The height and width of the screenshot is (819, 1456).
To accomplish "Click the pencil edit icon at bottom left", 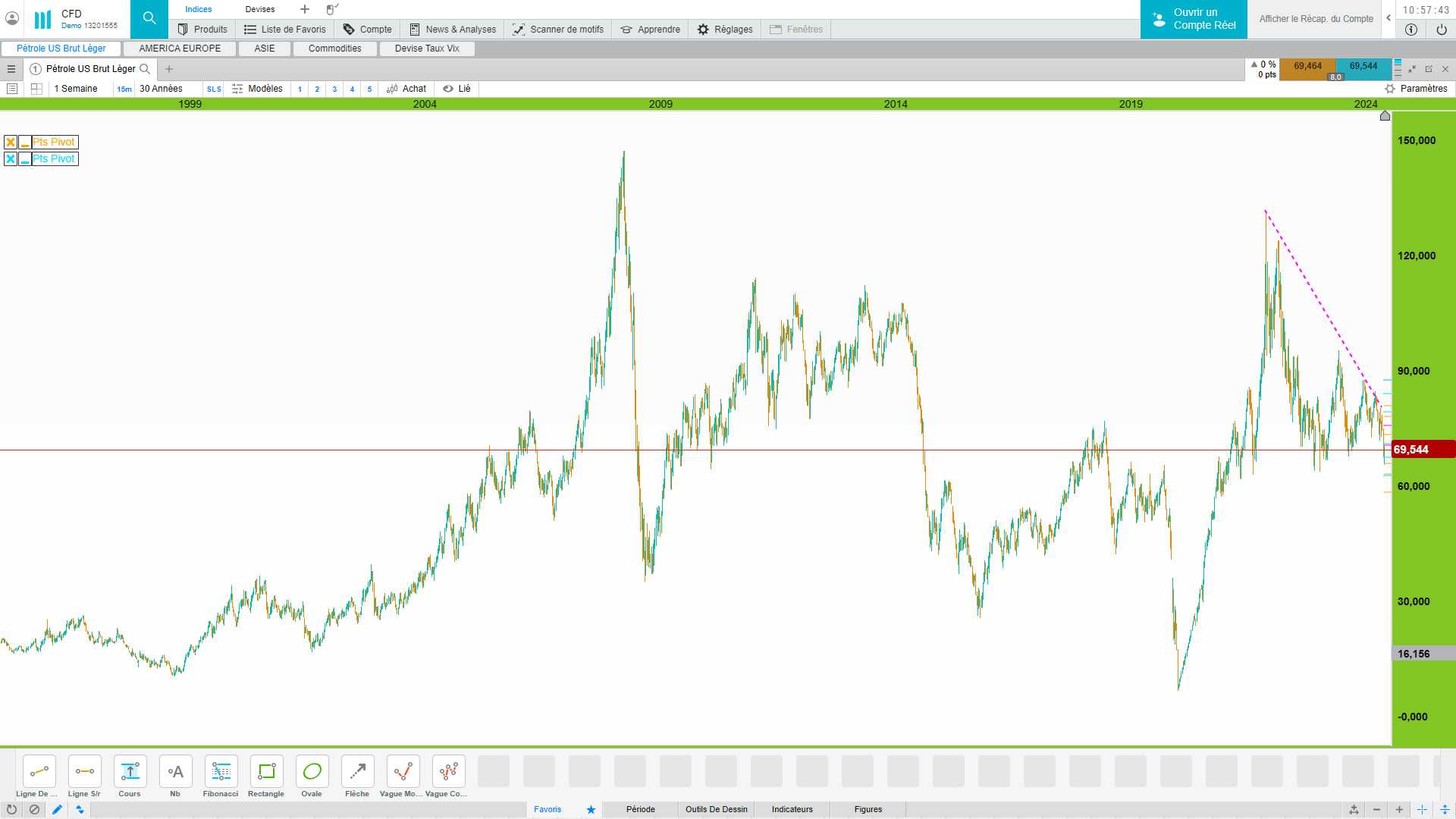I will [57, 810].
